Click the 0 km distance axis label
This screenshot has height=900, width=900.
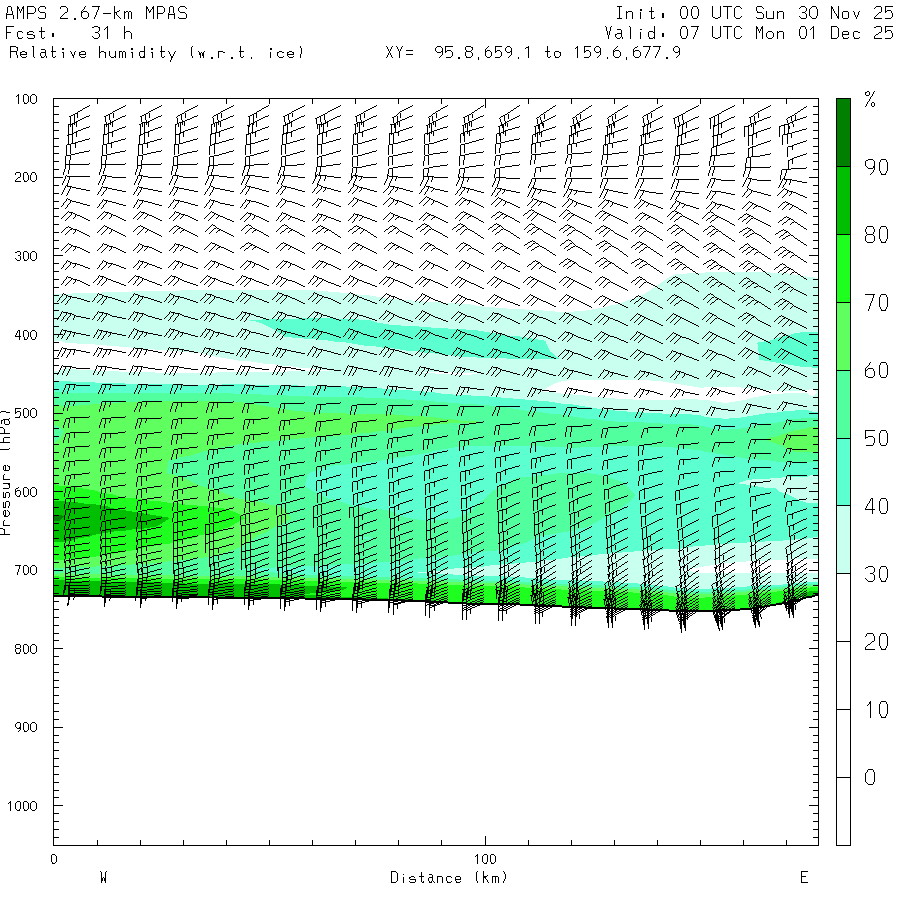[x=54, y=859]
